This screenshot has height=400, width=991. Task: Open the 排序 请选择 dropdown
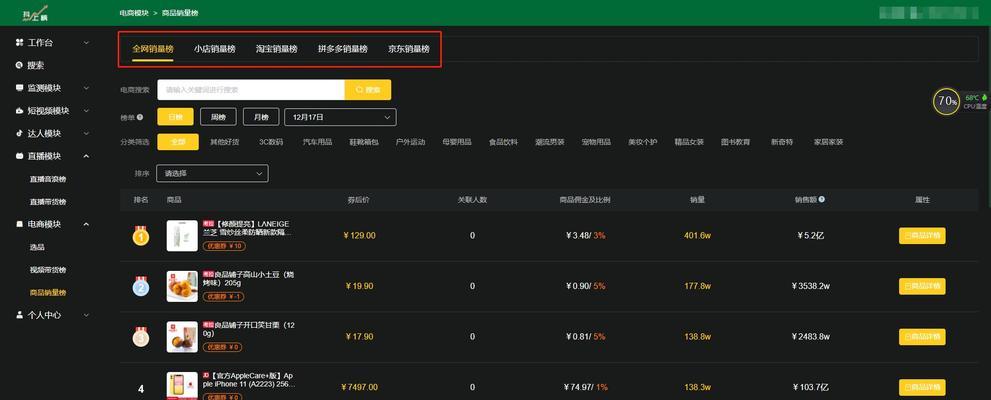212,173
